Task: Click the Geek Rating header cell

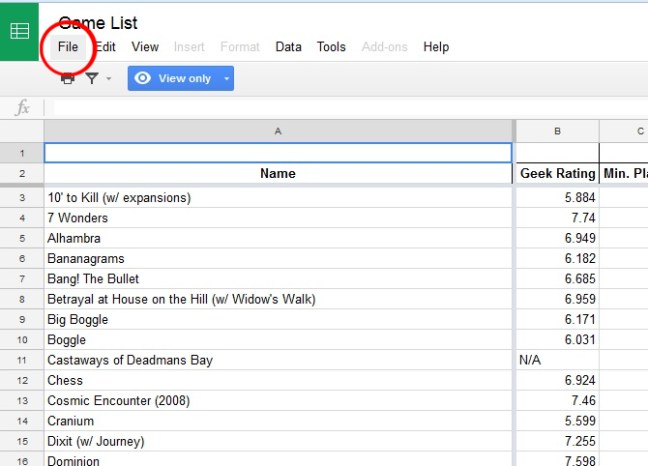Action: (557, 173)
